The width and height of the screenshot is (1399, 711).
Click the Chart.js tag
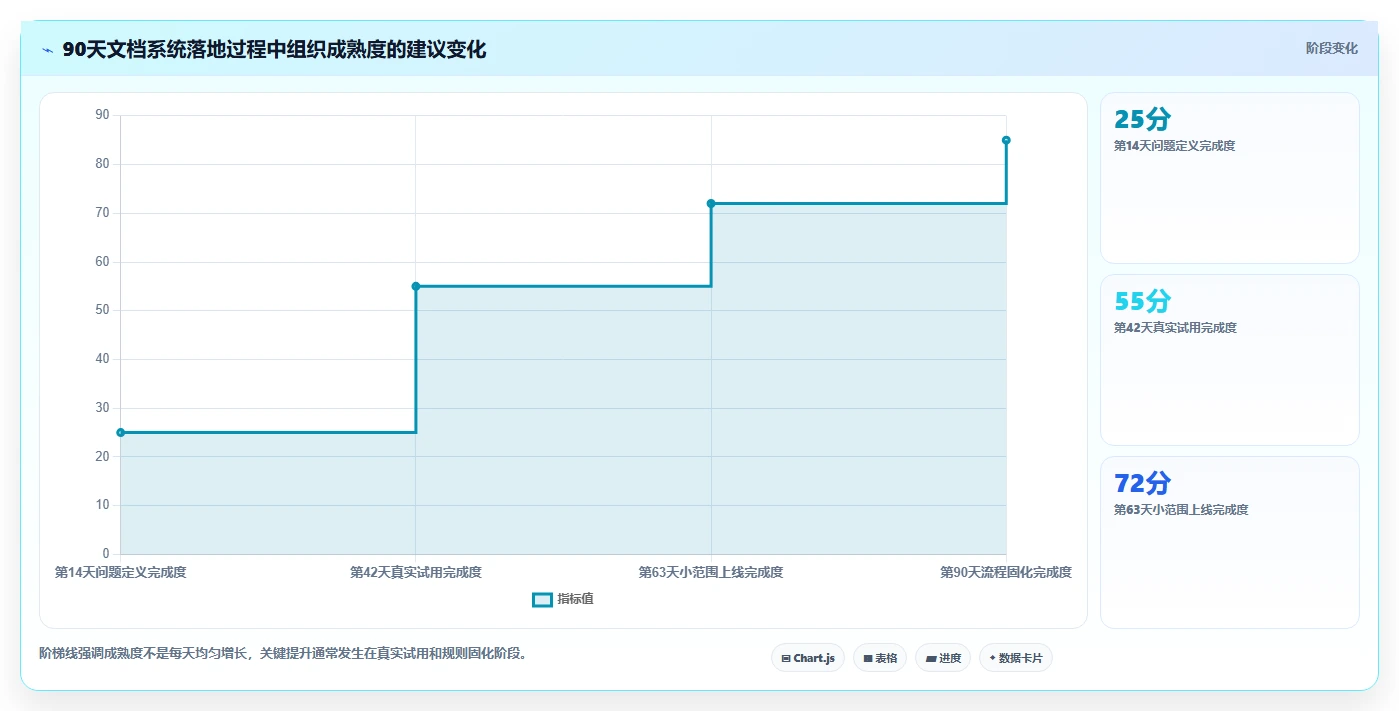coord(808,658)
